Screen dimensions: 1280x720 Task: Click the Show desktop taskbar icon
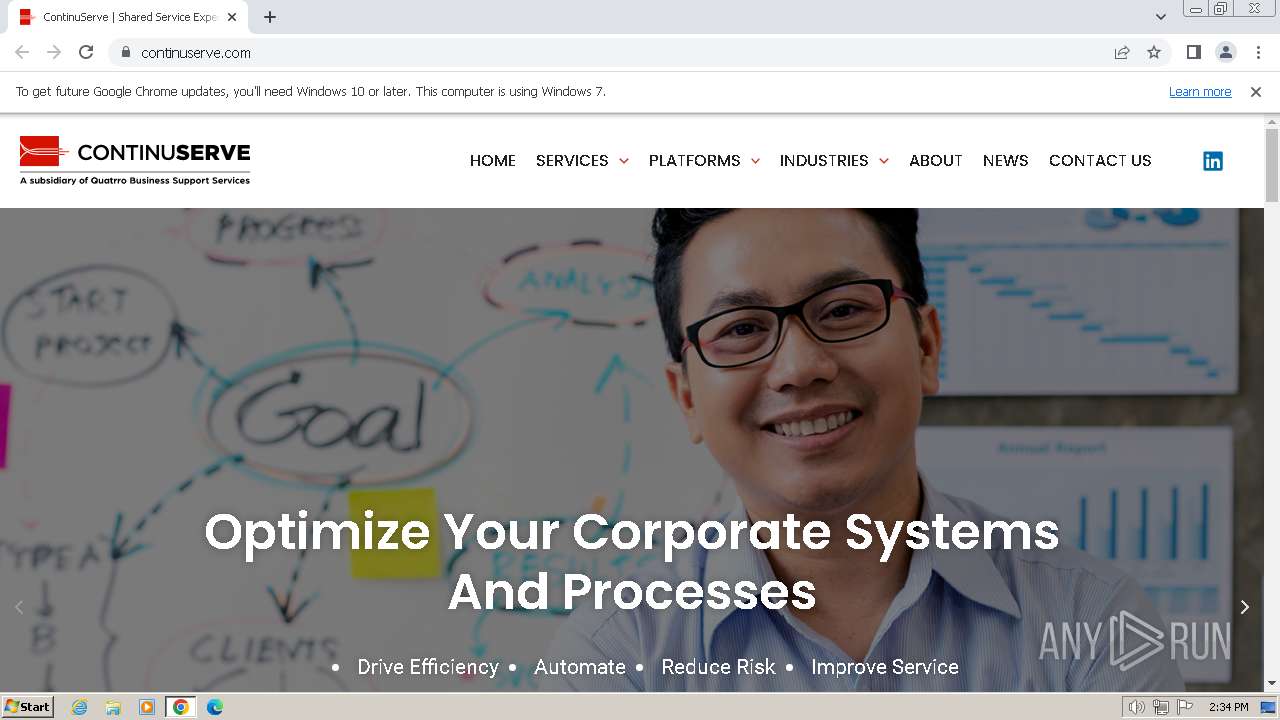1268,707
